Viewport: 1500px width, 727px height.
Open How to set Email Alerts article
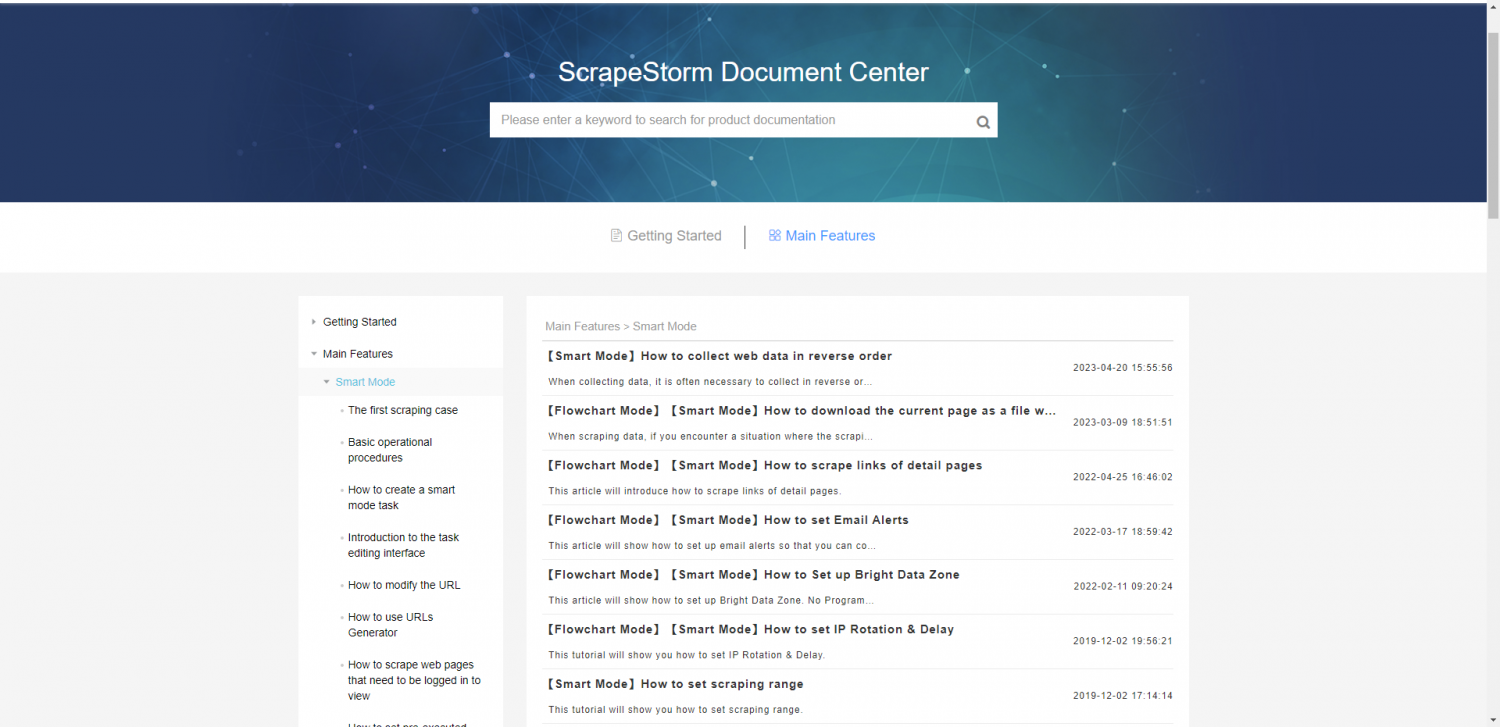tap(728, 520)
